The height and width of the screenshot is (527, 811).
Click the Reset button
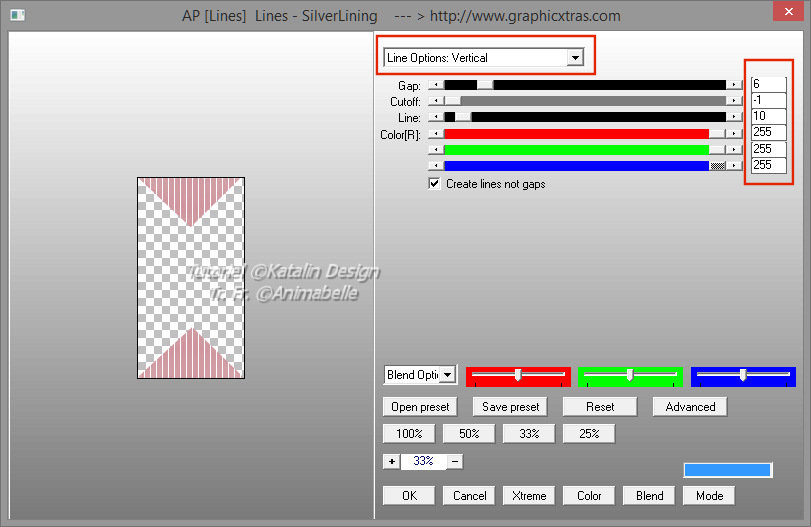[x=600, y=406]
